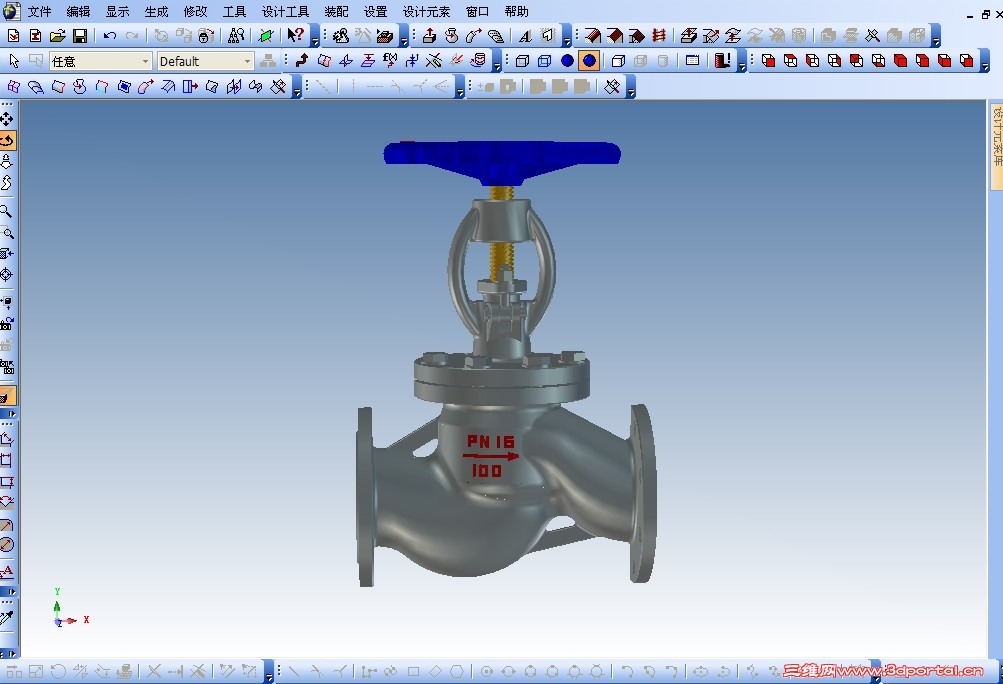Switch to blue wireframe box display mode

(x=544, y=61)
